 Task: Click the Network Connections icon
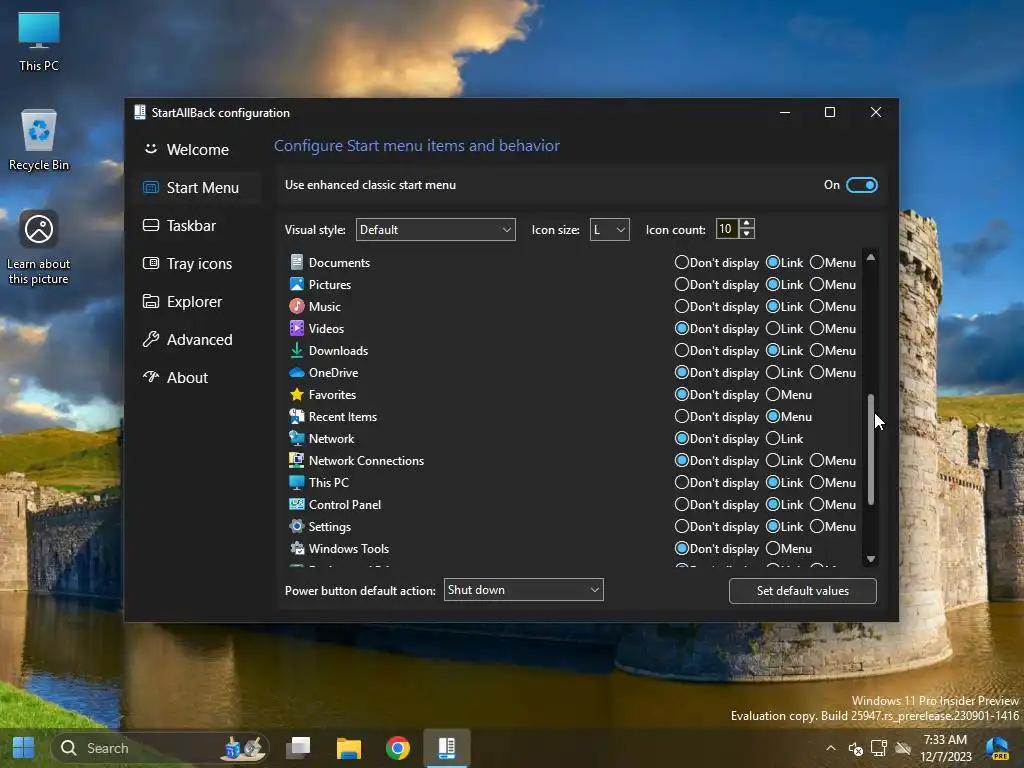click(x=296, y=460)
